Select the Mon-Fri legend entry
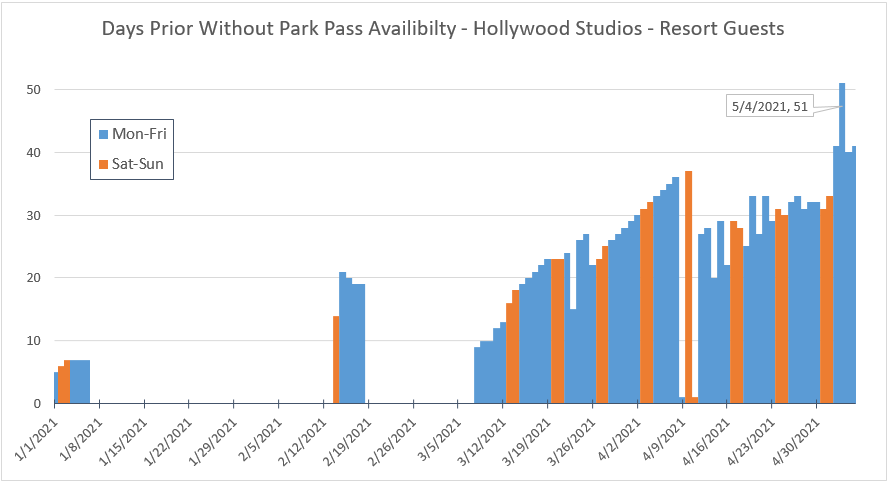The image size is (888, 483). pyautogui.click(x=133, y=134)
